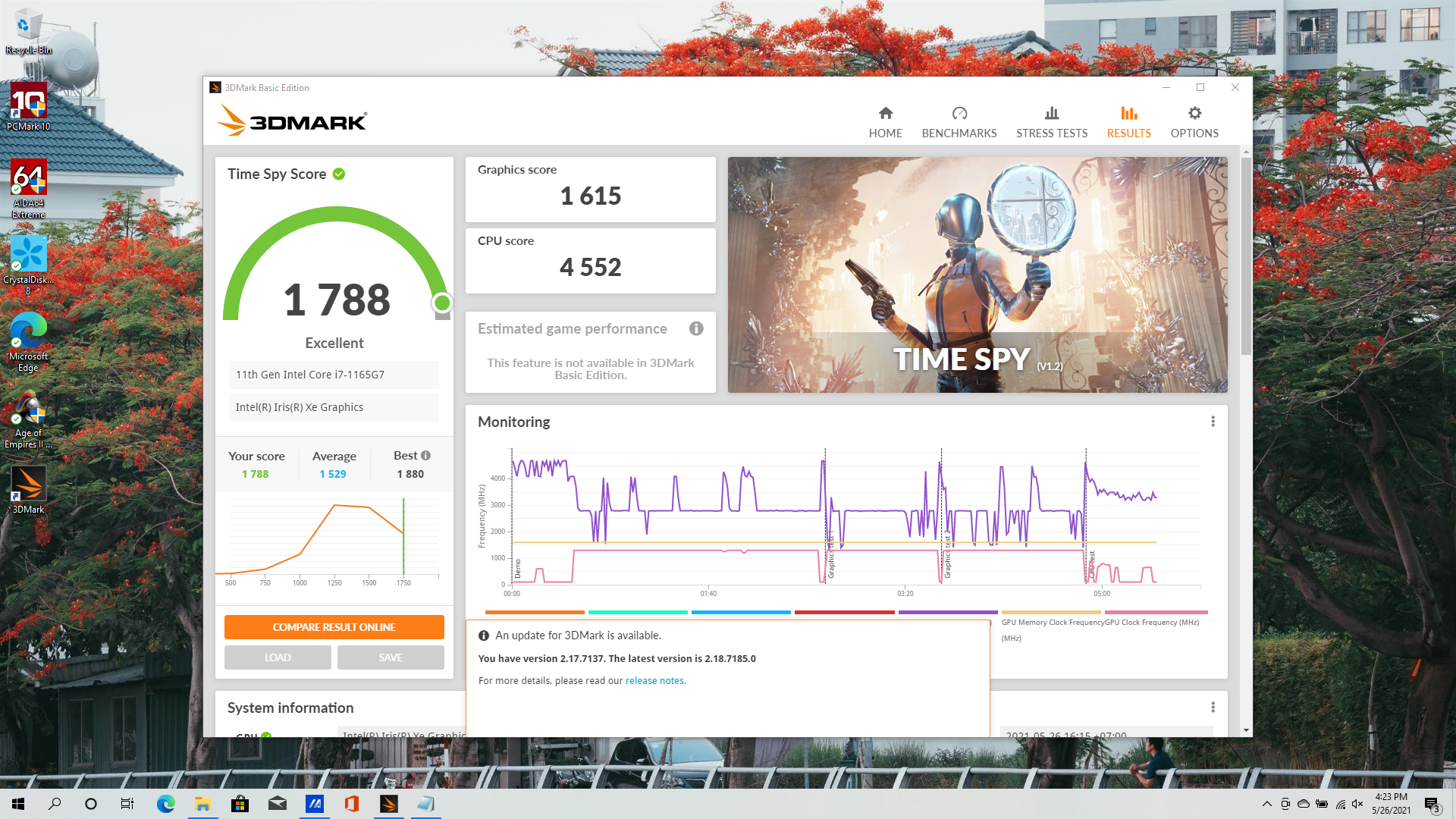Click the OneDrive tray icon
The width and height of the screenshot is (1456, 819).
click(x=1304, y=804)
